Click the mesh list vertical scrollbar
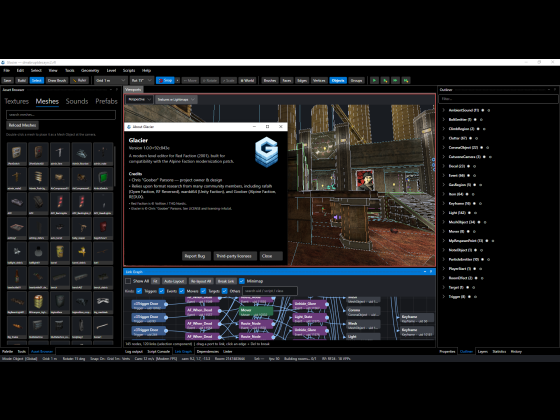 (115, 166)
